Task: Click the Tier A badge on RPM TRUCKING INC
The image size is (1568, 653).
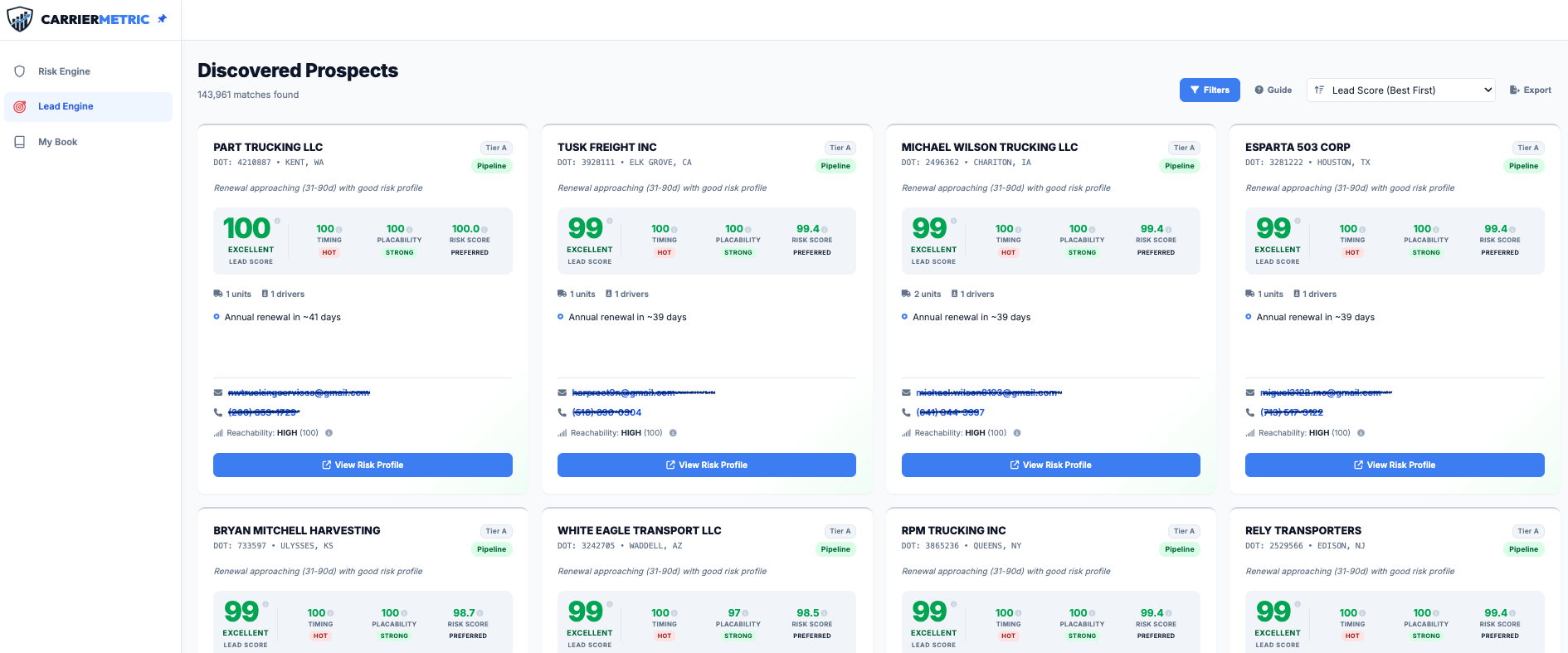Action: click(x=1184, y=531)
